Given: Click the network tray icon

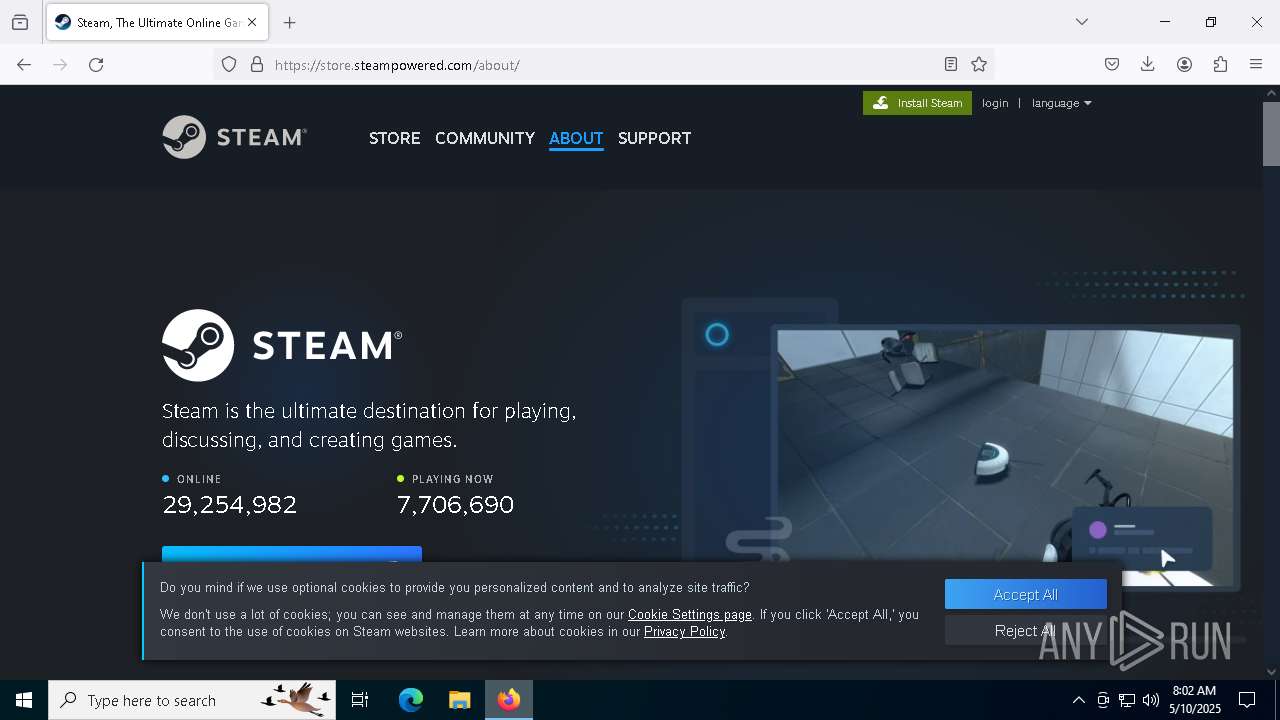Looking at the screenshot, I should 1127,700.
